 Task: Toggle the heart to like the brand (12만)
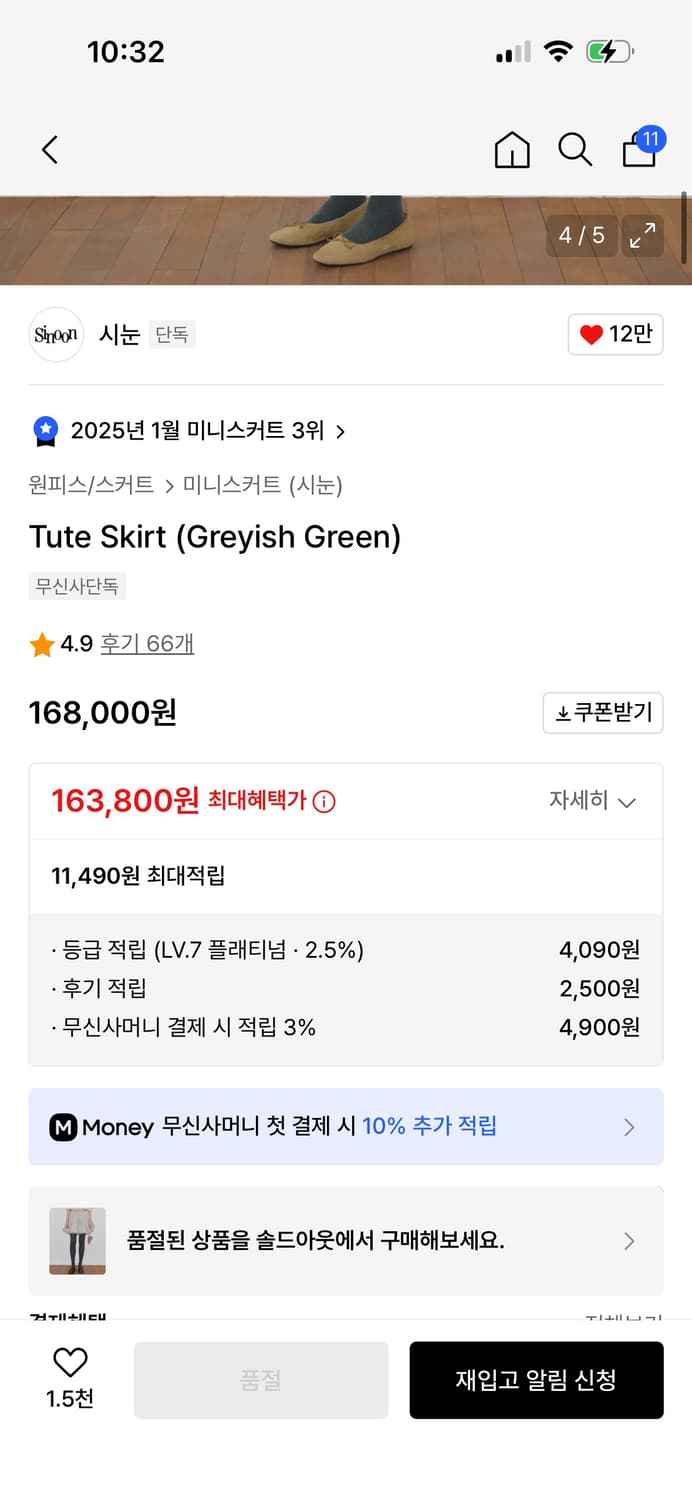click(x=614, y=334)
